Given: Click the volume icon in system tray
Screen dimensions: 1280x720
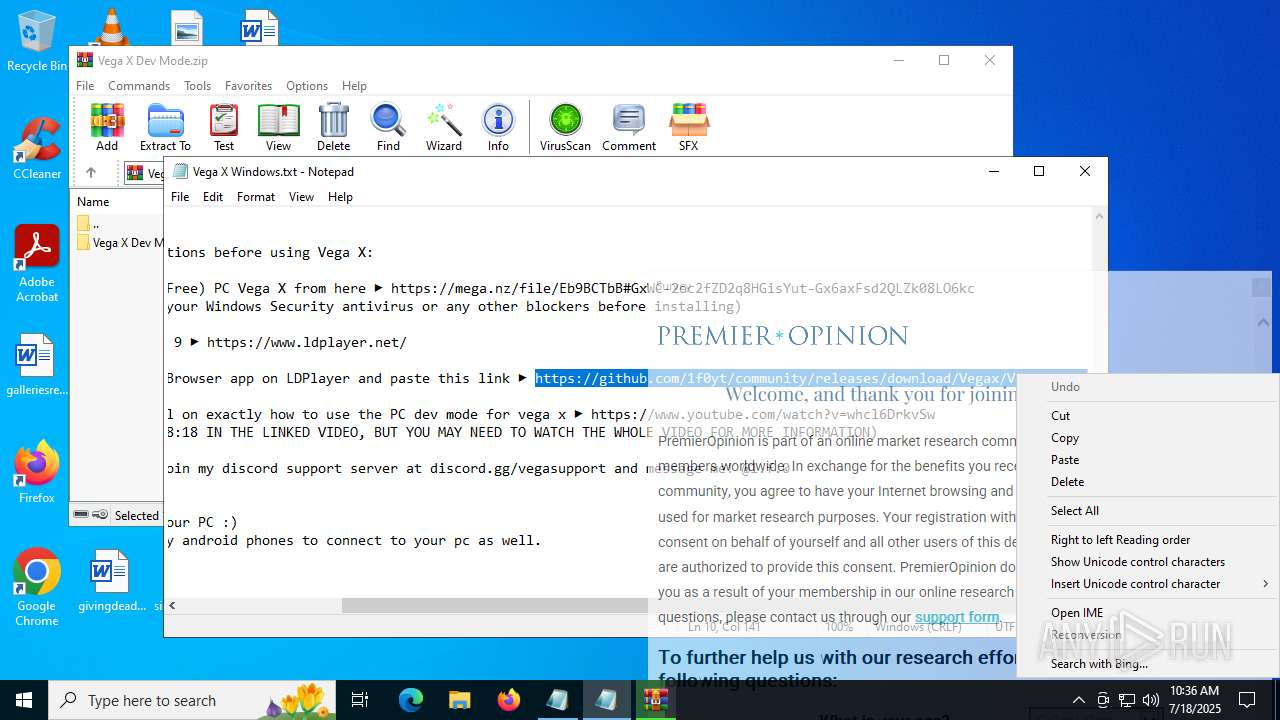Looking at the screenshot, I should click(1151, 700).
